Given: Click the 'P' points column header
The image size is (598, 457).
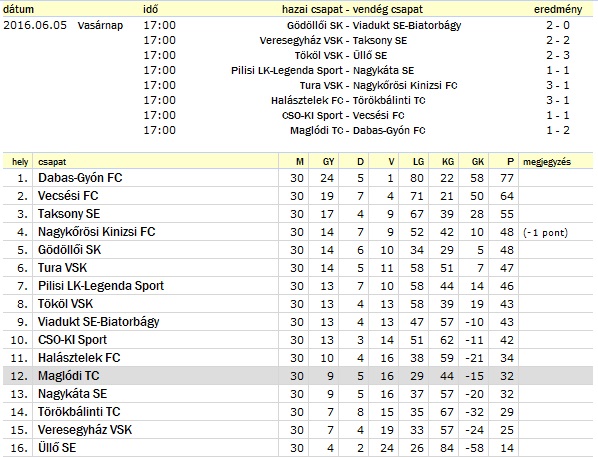Looking at the screenshot, I should point(511,162).
